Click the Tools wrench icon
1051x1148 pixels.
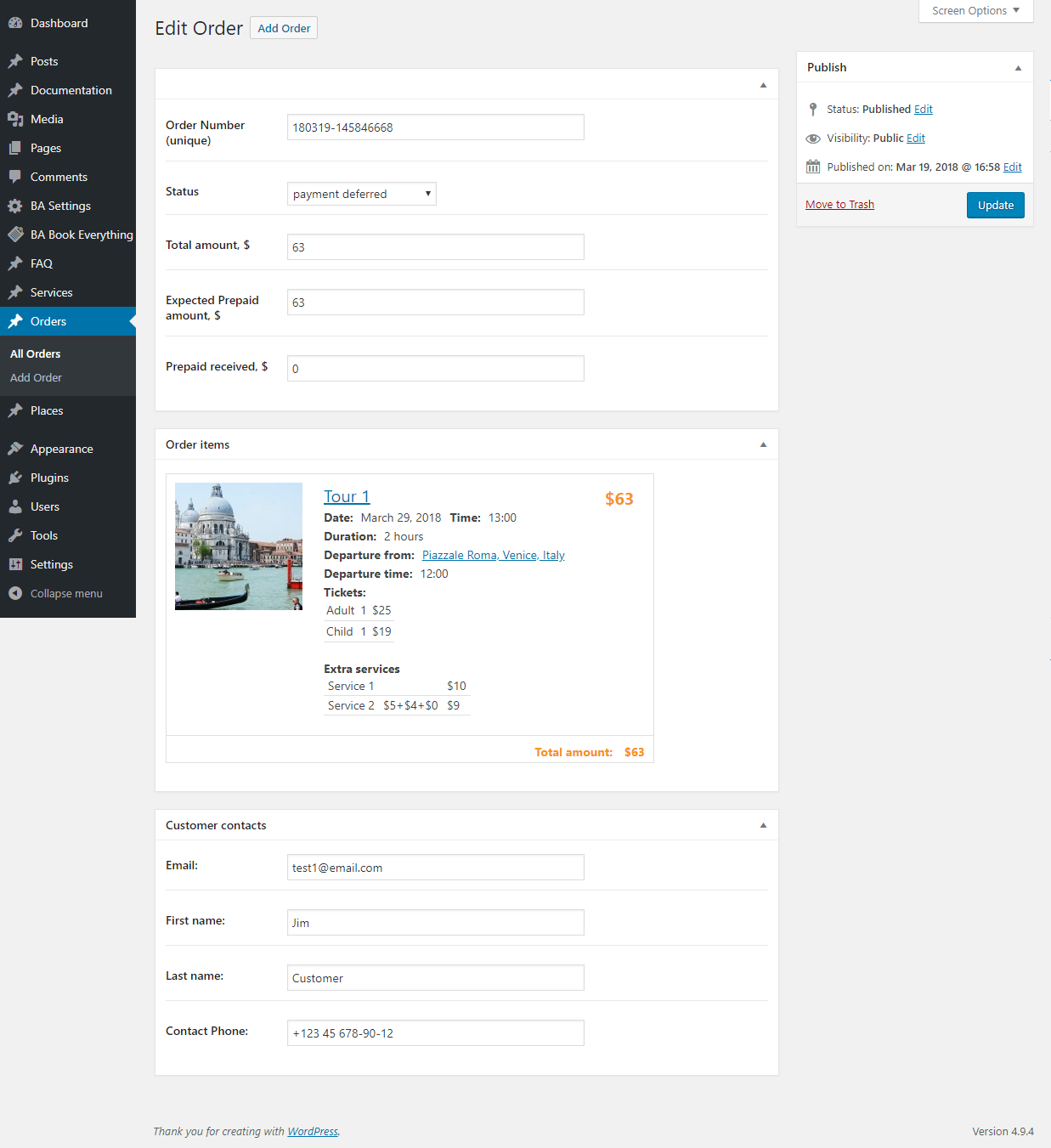[15, 535]
